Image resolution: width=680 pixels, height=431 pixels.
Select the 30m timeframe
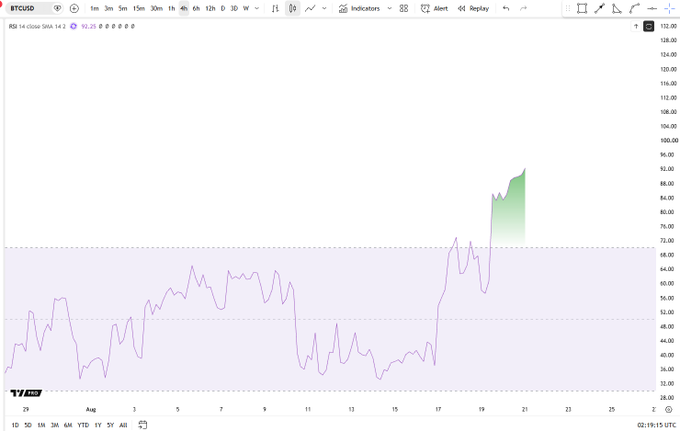(156, 8)
